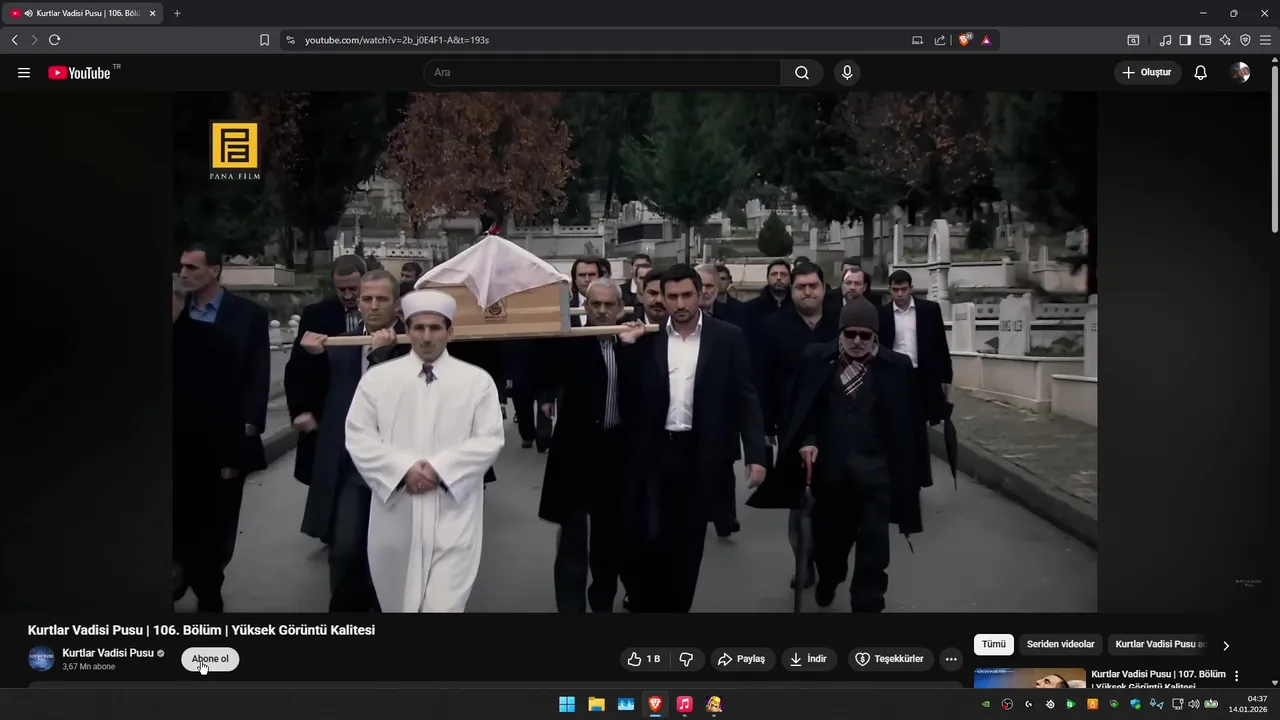
Task: Open the tab search icon
Action: pos(1133,40)
